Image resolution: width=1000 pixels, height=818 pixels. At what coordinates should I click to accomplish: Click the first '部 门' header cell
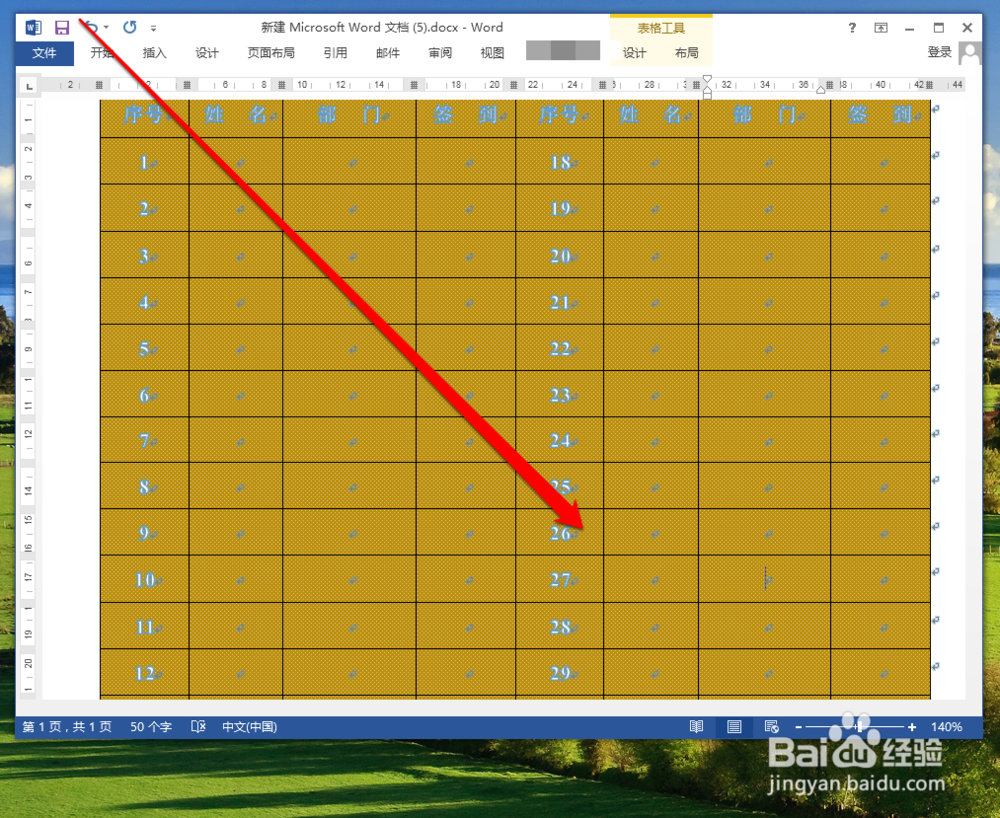[349, 119]
